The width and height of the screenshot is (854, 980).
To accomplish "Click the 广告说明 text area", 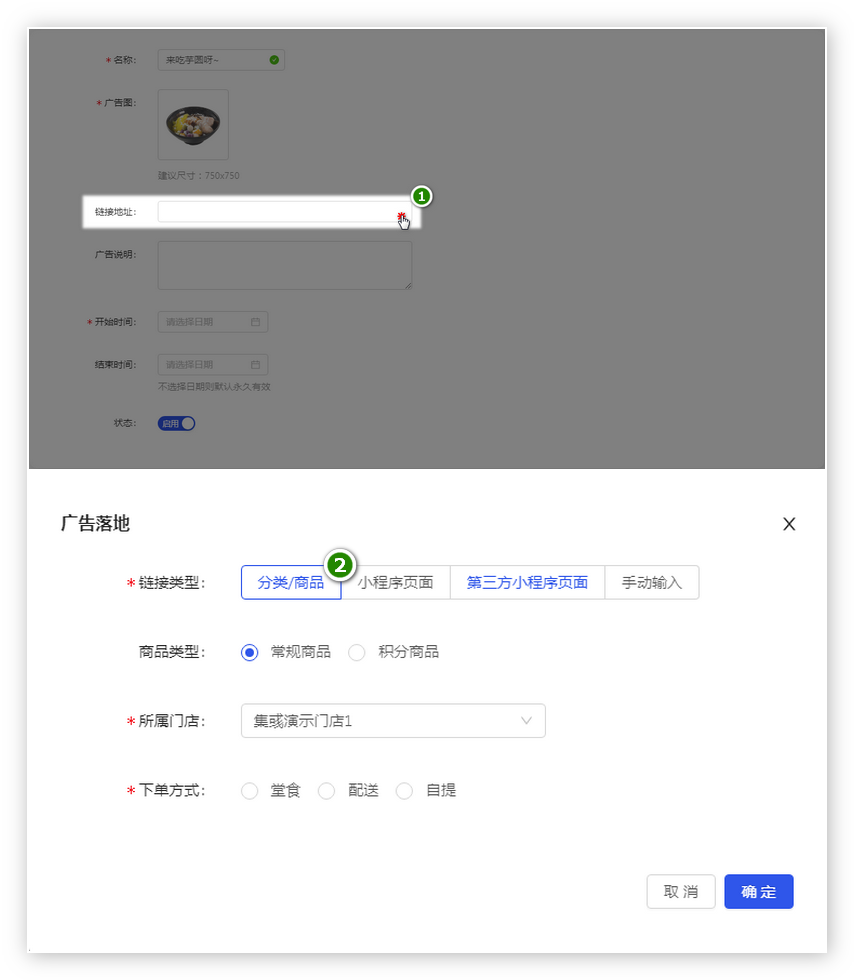I will [284, 266].
